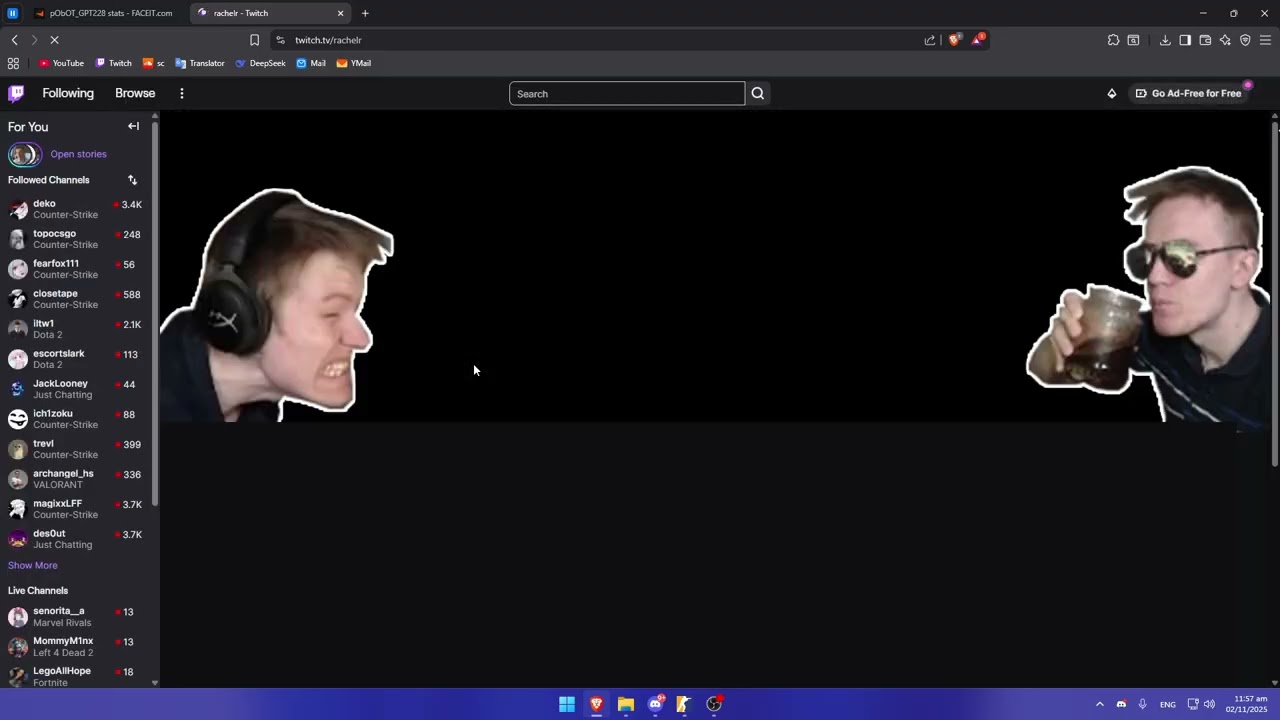The height and width of the screenshot is (720, 1280).
Task: Click the magnifier search button
Action: (x=757, y=94)
